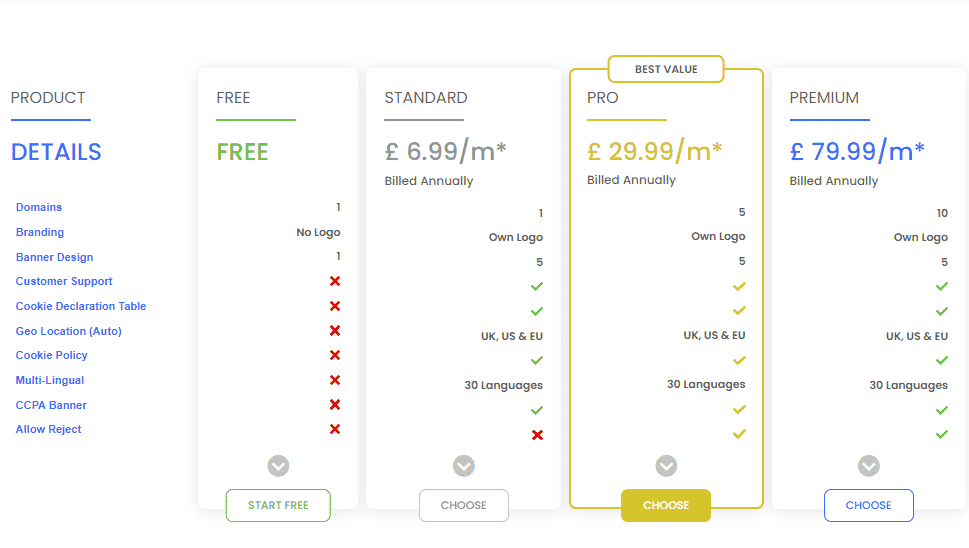Viewport: 969px width, 548px height.
Task: Select the yellow Pro CHOOSE button
Action: [x=666, y=505]
